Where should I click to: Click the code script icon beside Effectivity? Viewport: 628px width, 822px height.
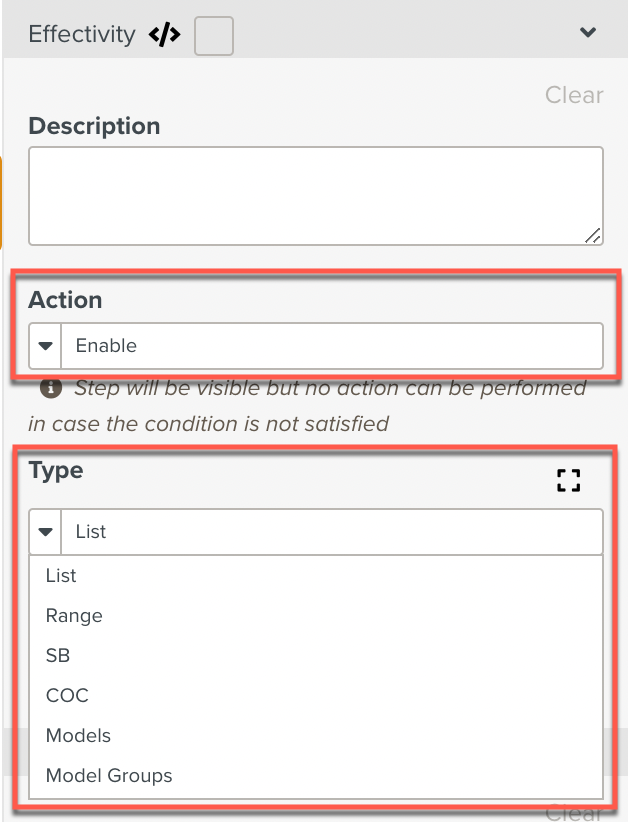point(164,35)
